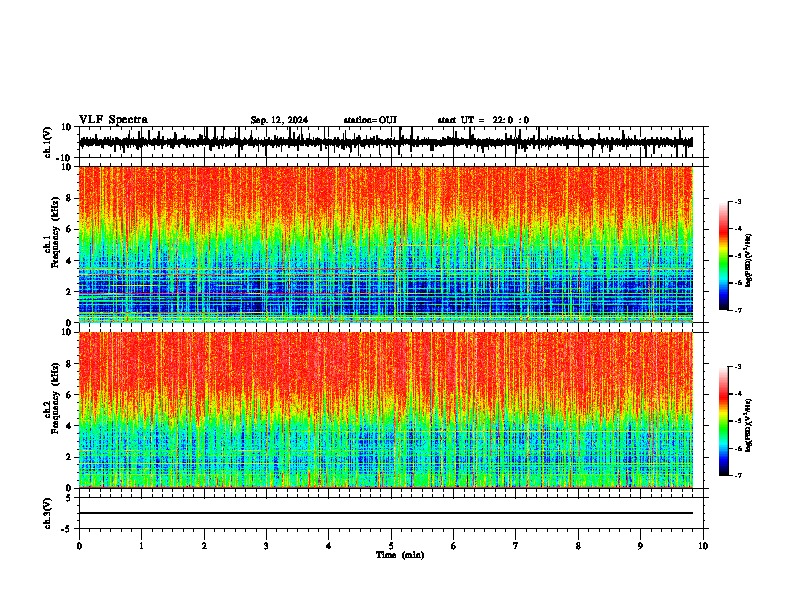
Task: Click time axis tick label '5'
Action: coord(391,546)
